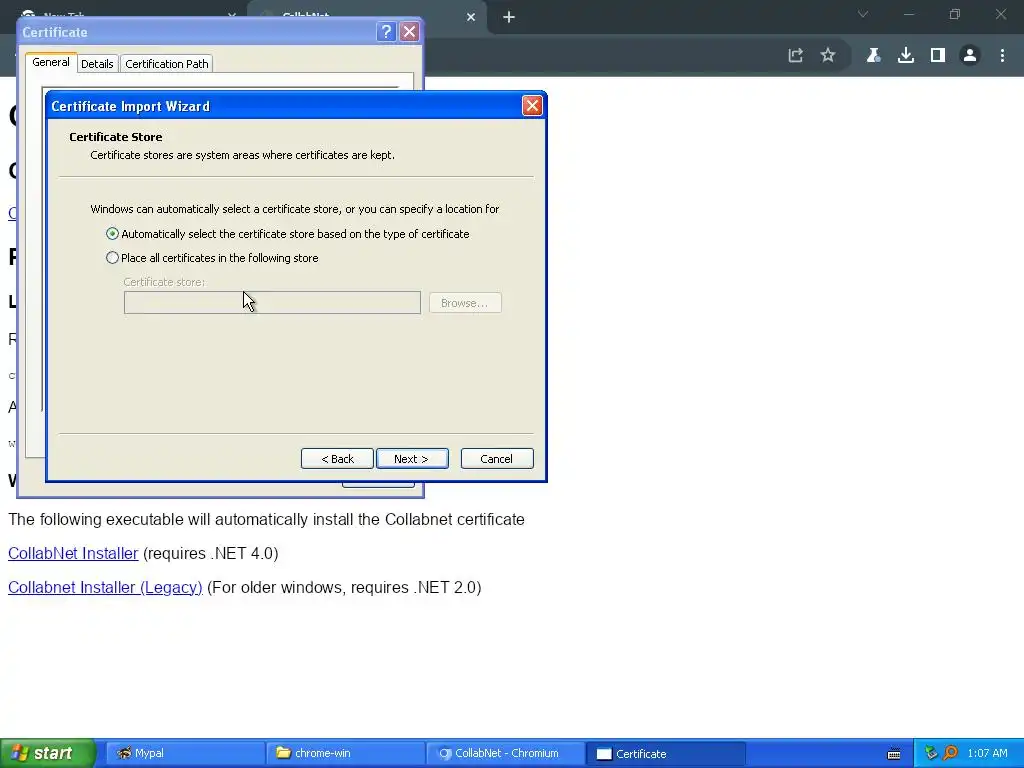This screenshot has height=768, width=1024.
Task: Open the Windows start button
Action: pos(47,754)
